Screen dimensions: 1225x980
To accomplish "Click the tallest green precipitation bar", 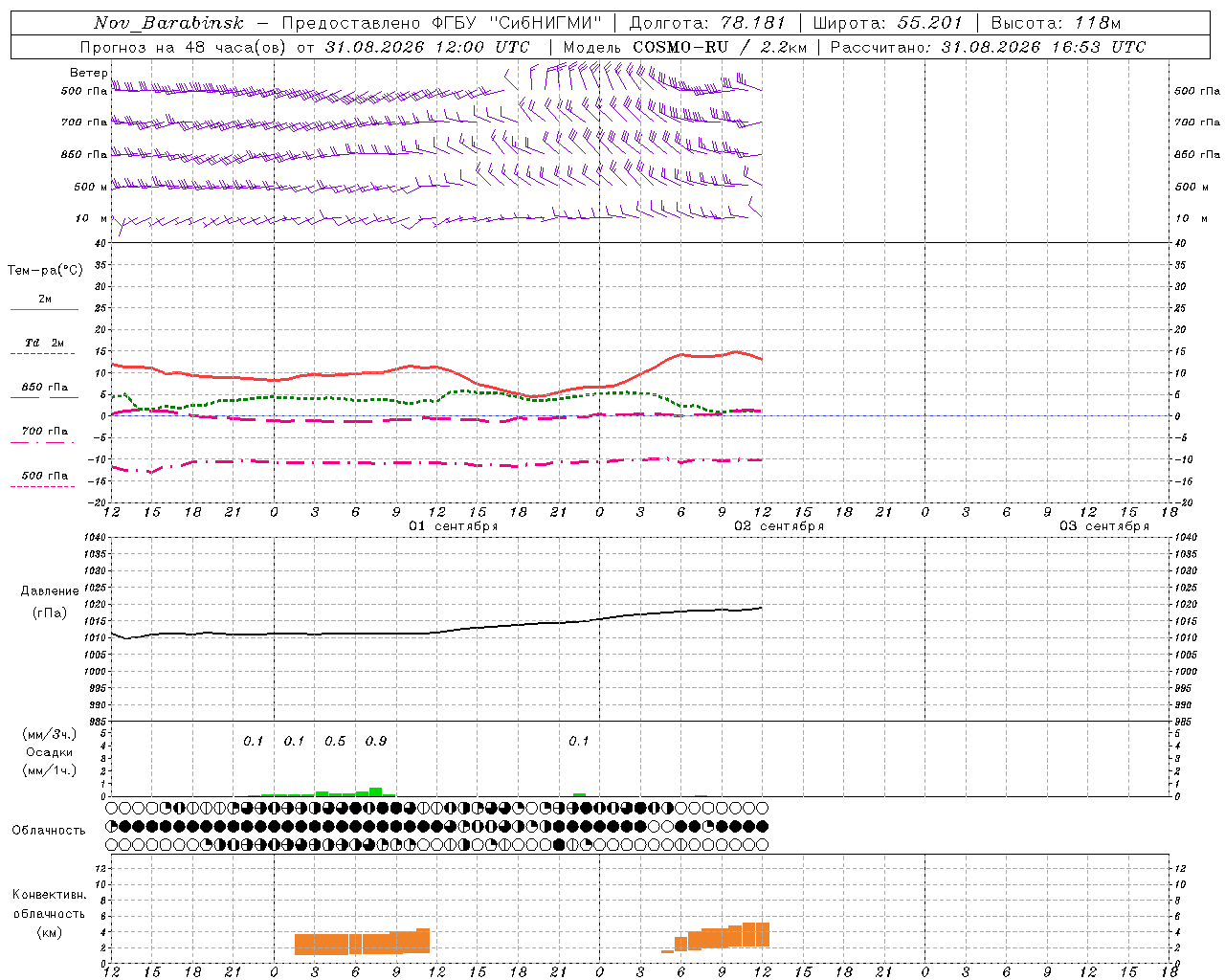I will [376, 791].
